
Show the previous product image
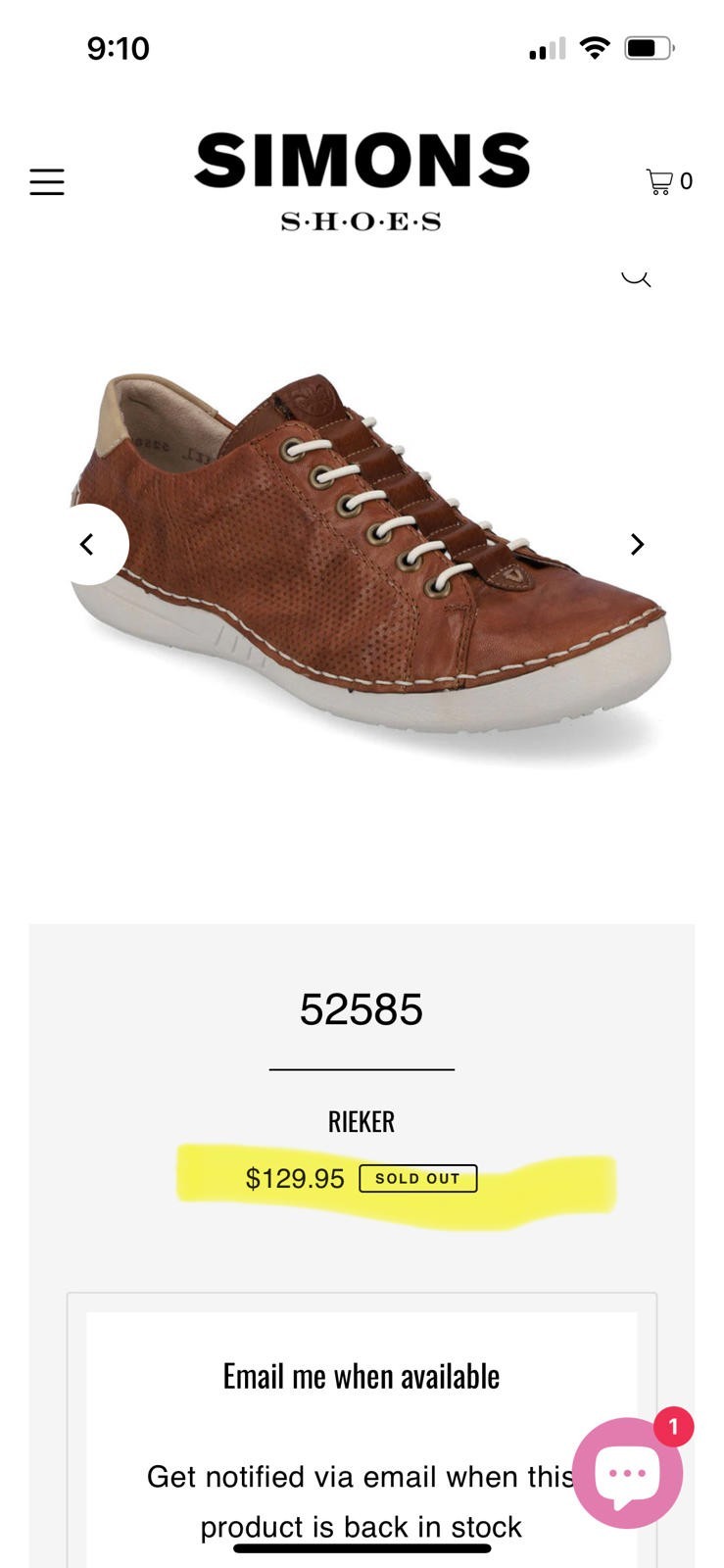[88, 544]
